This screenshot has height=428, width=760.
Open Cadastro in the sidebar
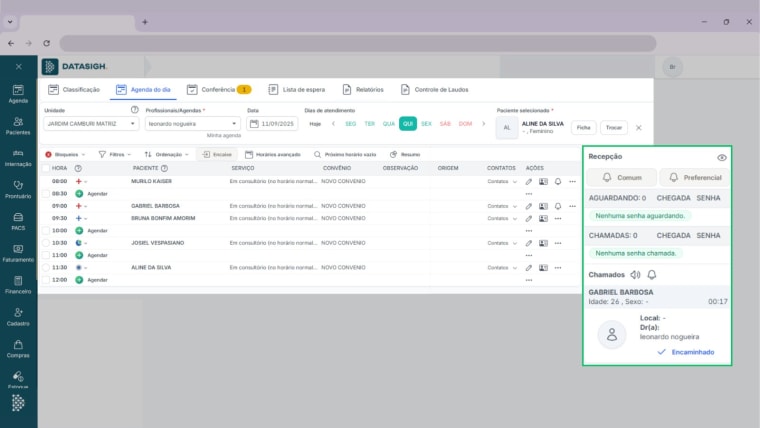[18, 317]
